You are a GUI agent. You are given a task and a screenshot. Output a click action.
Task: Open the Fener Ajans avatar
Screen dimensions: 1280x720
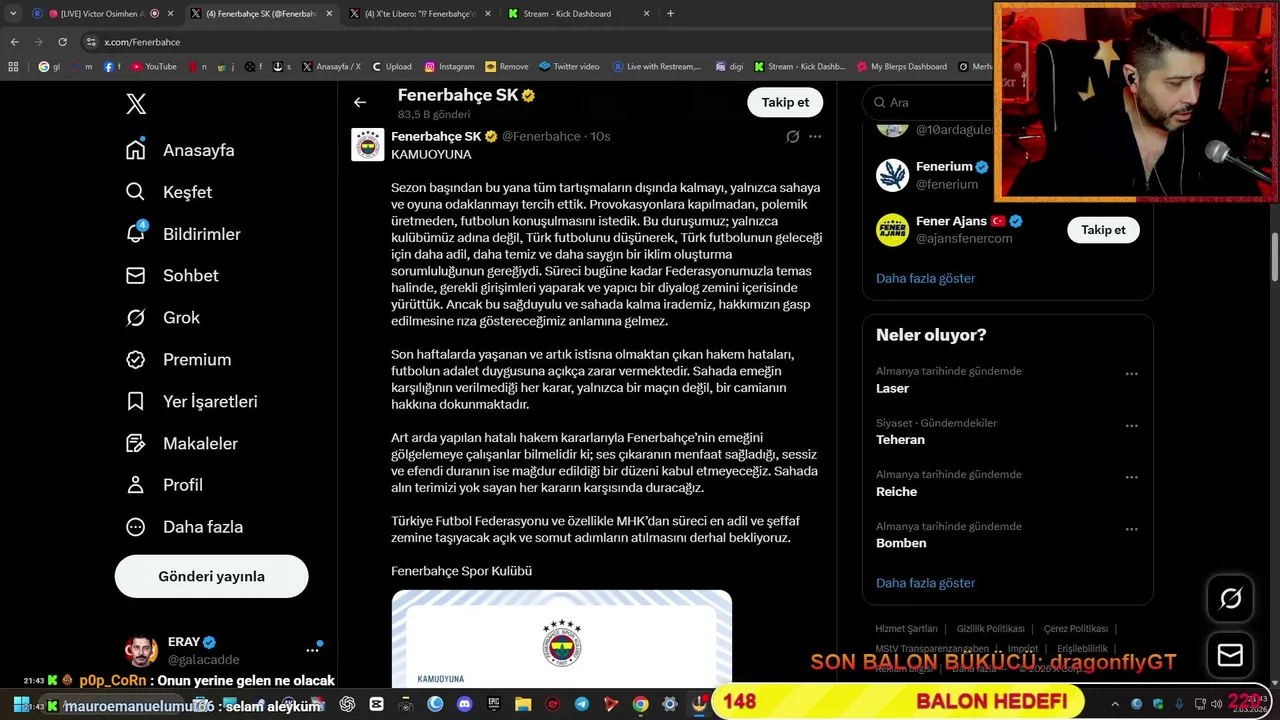[892, 230]
